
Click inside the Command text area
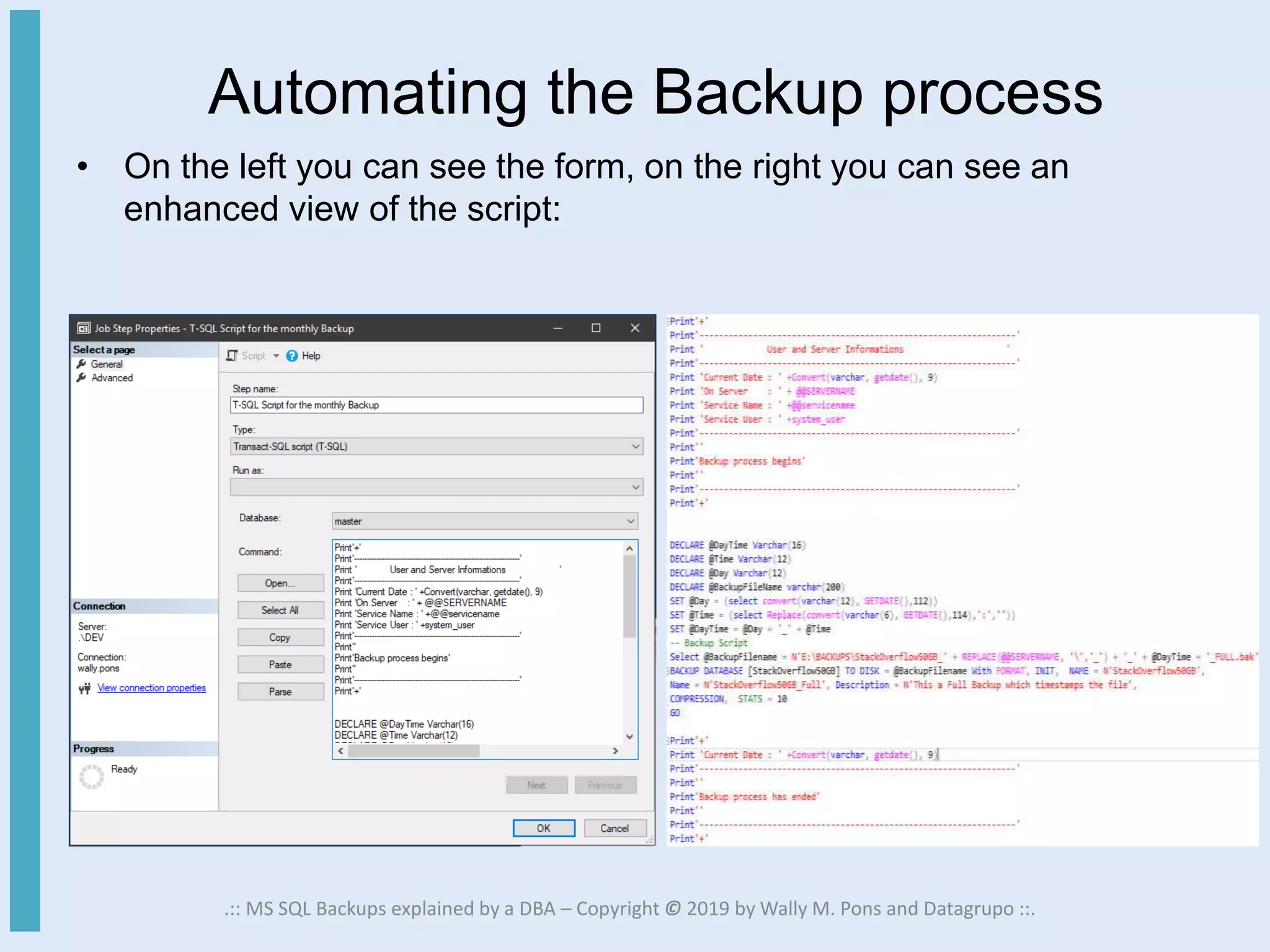click(477, 642)
